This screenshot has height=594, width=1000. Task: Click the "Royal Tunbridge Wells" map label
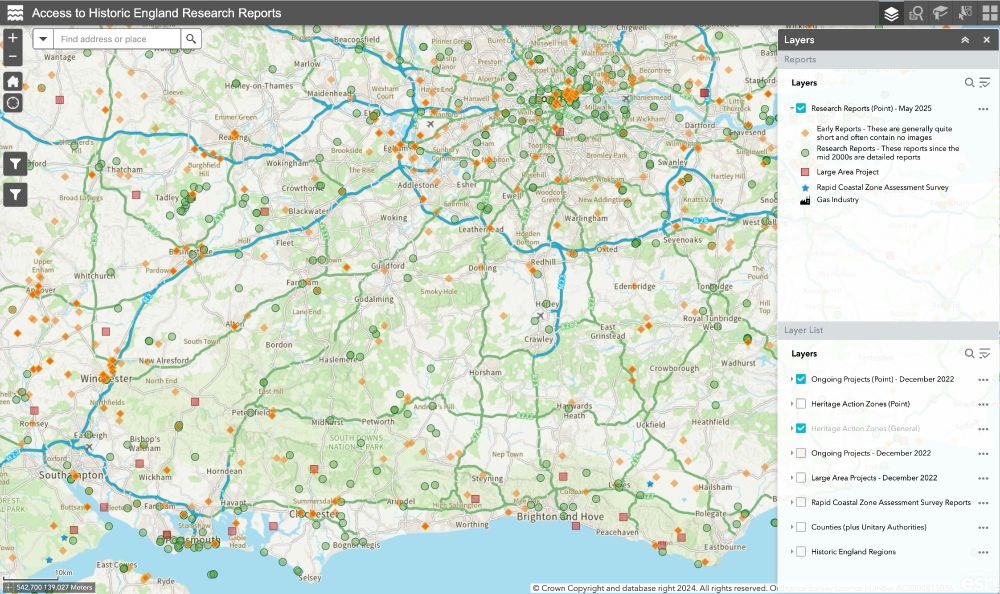point(712,322)
